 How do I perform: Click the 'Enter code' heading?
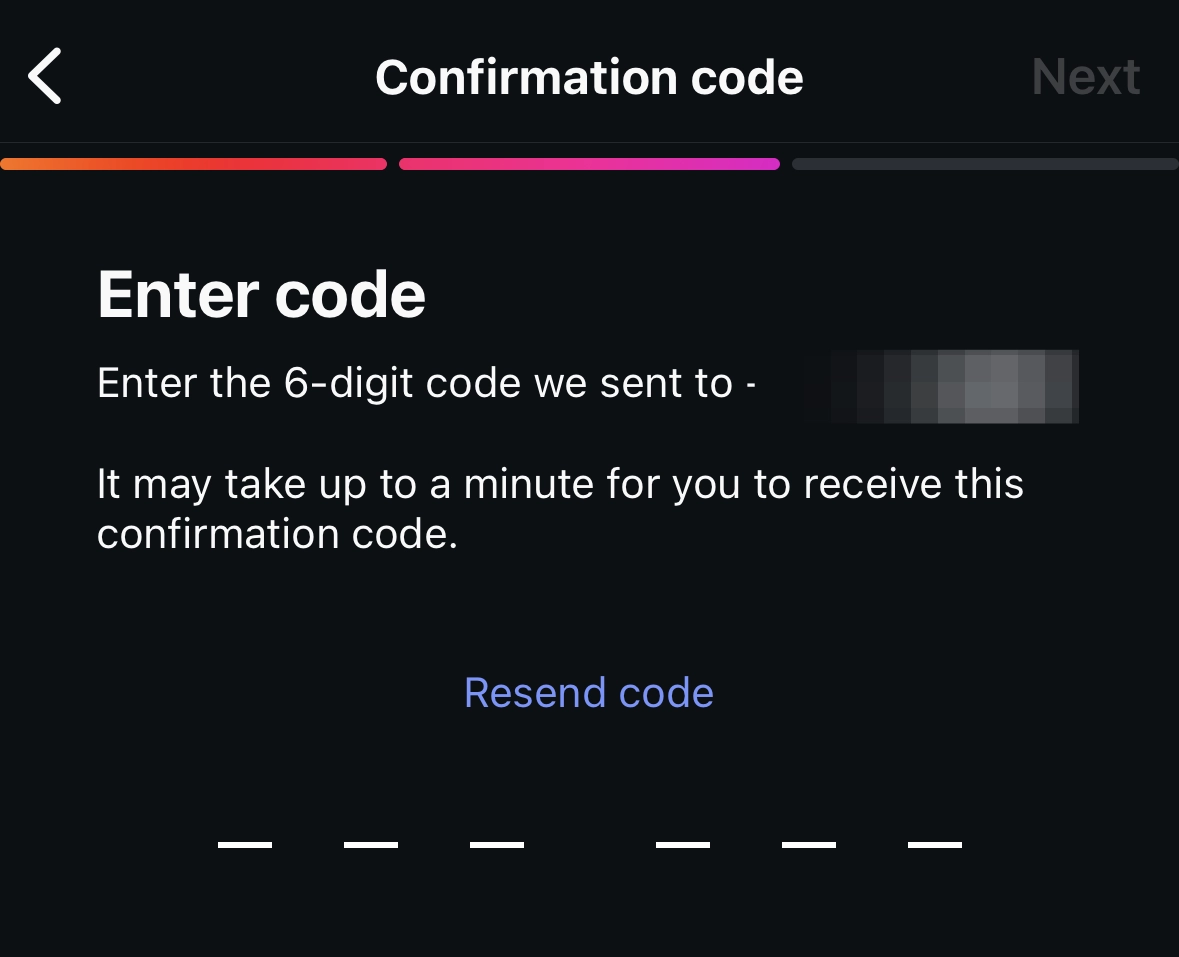[262, 294]
